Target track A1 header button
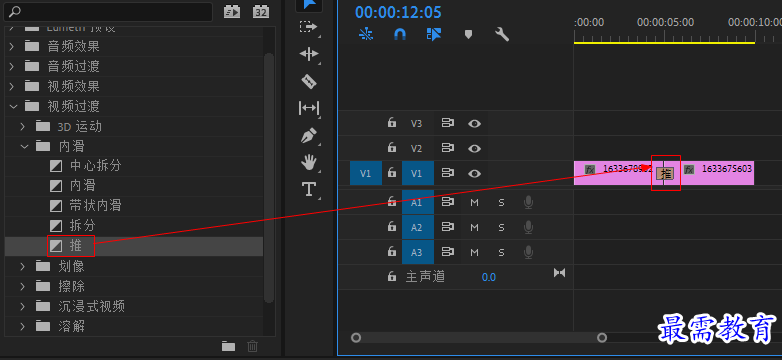Screen dimensions: 782x360 pyautogui.click(x=417, y=202)
